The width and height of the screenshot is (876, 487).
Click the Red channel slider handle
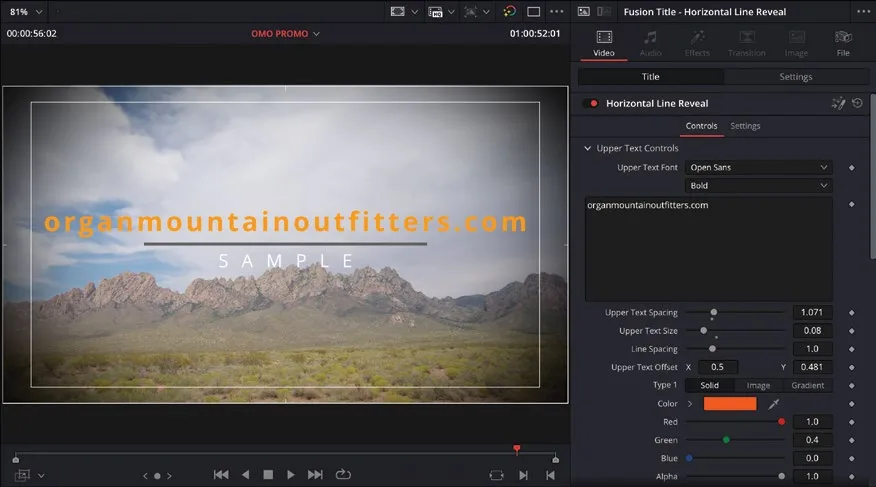tap(781, 422)
